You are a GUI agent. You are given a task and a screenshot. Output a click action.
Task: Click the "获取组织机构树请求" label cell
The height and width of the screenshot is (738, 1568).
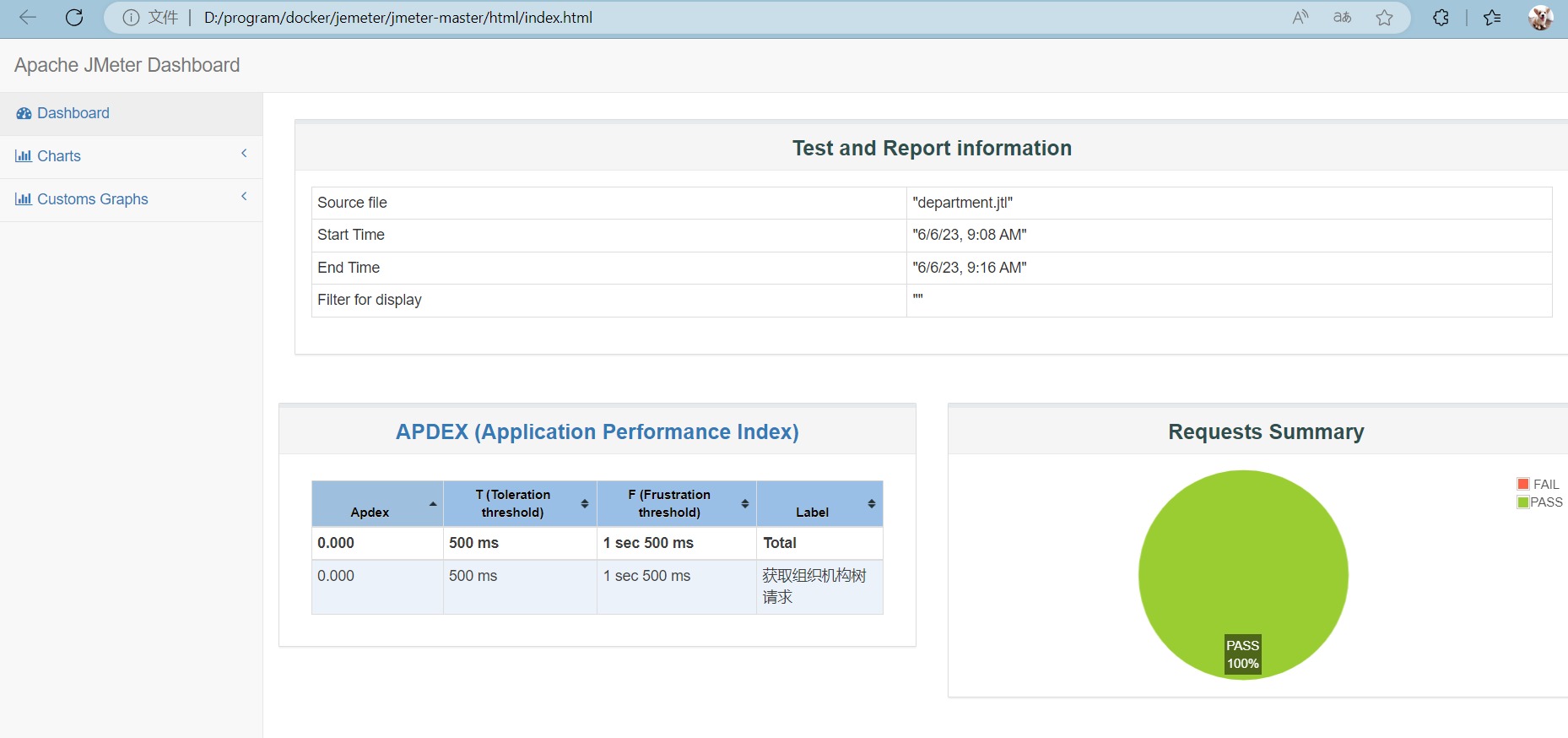(819, 586)
